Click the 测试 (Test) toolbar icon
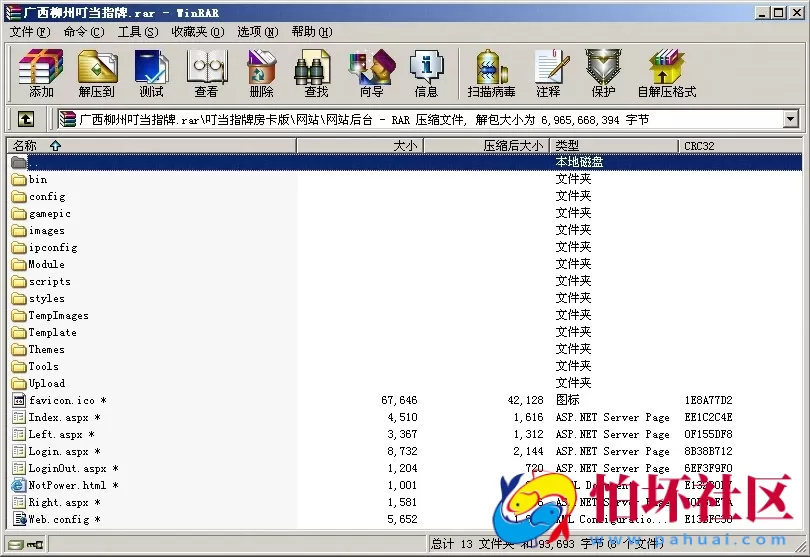 tap(151, 73)
